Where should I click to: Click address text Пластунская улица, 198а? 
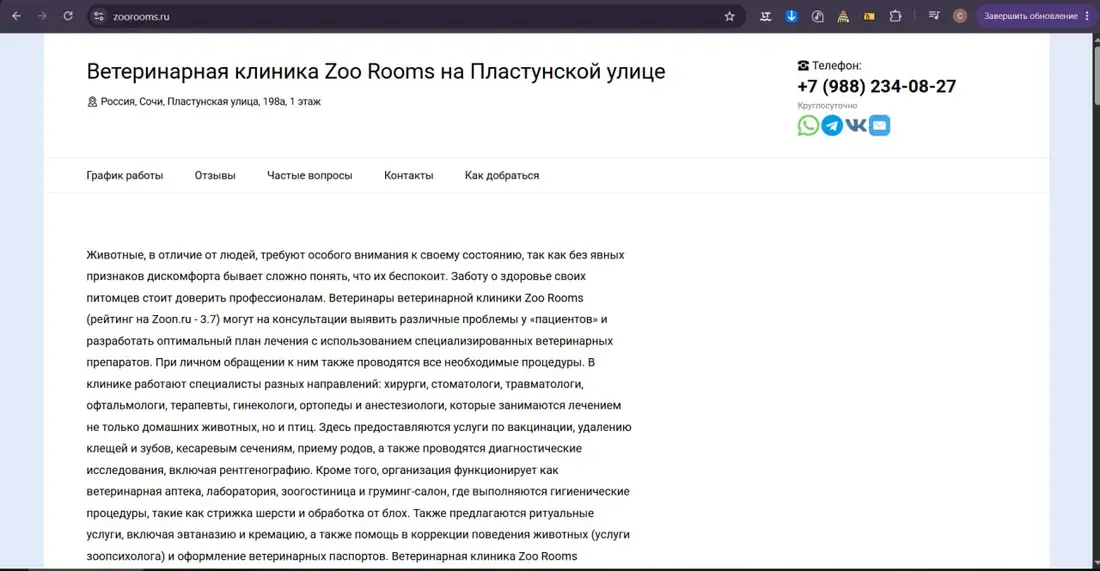point(226,102)
